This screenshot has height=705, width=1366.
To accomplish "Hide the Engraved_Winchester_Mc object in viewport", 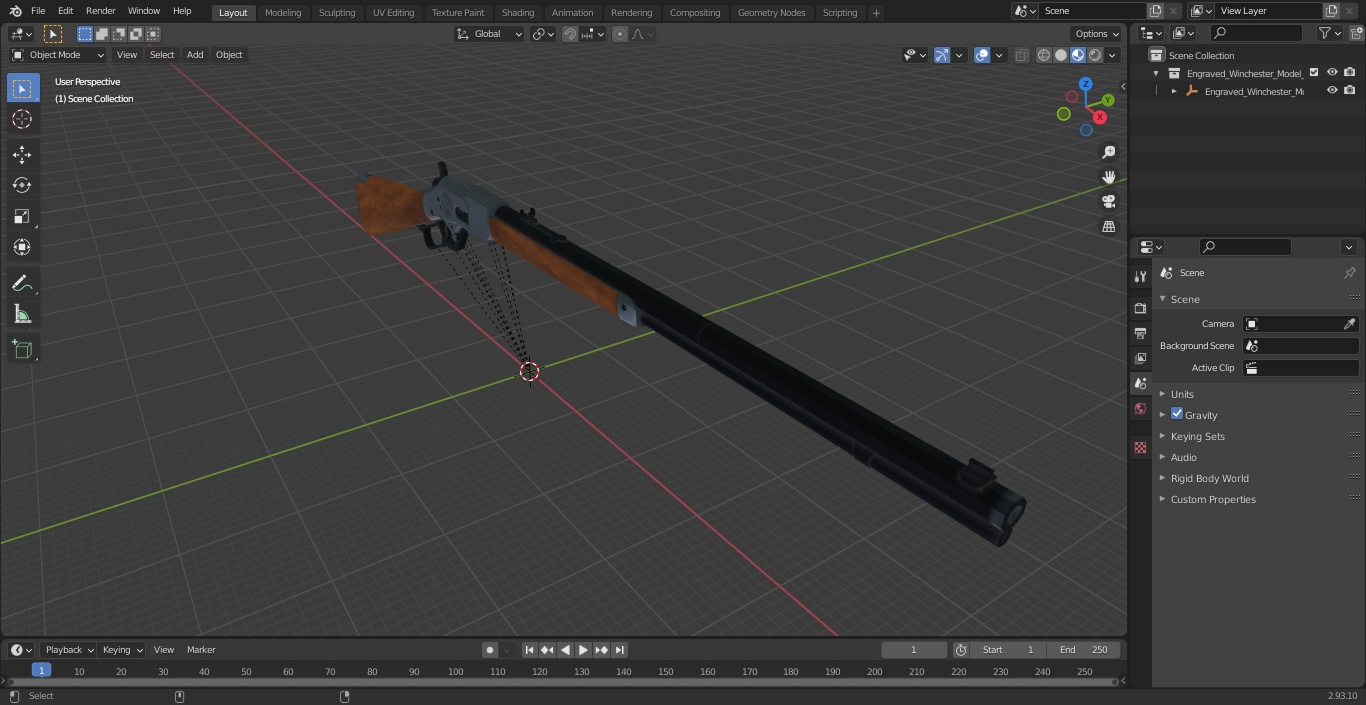I will [x=1332, y=90].
